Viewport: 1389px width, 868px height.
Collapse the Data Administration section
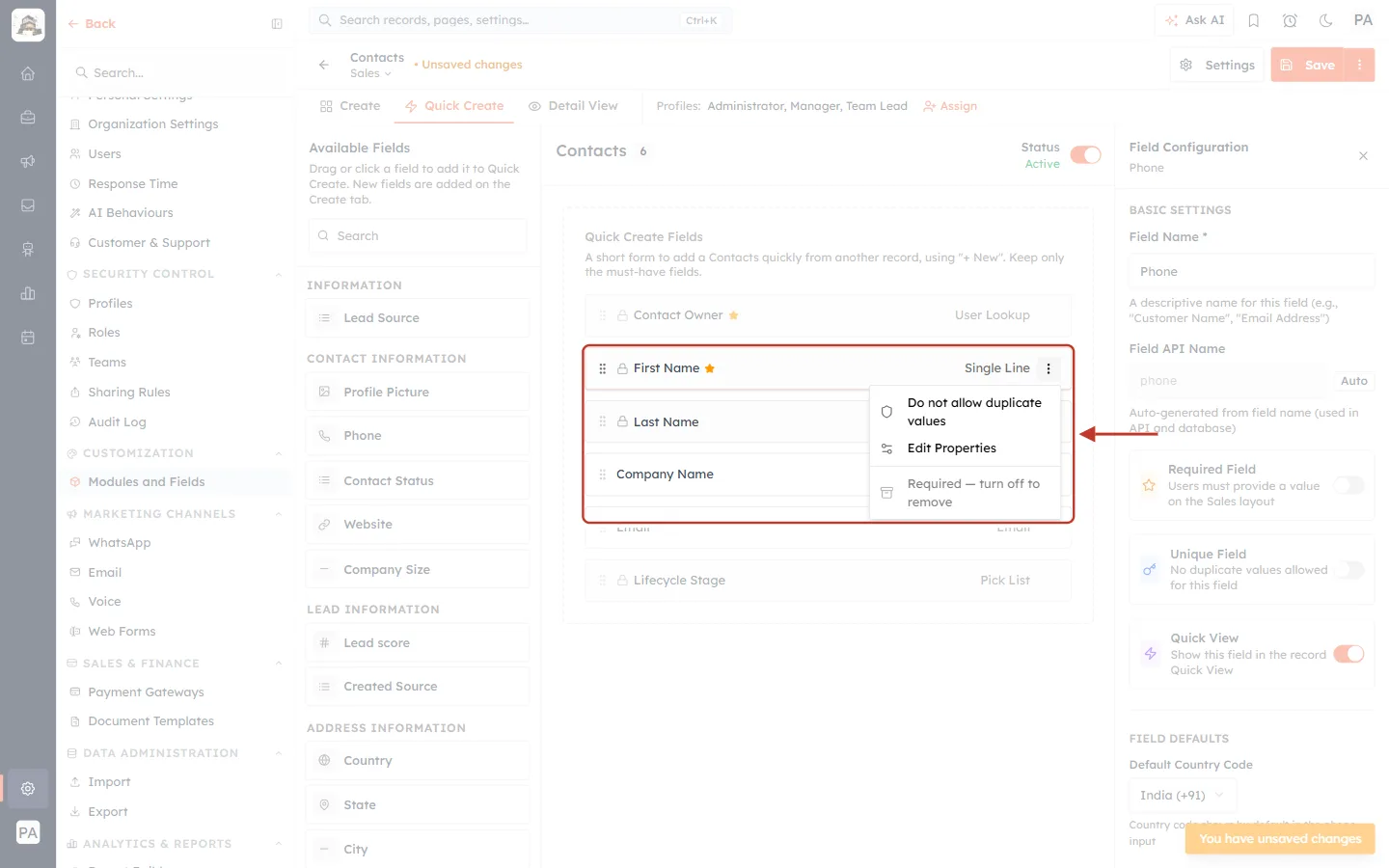click(x=278, y=753)
